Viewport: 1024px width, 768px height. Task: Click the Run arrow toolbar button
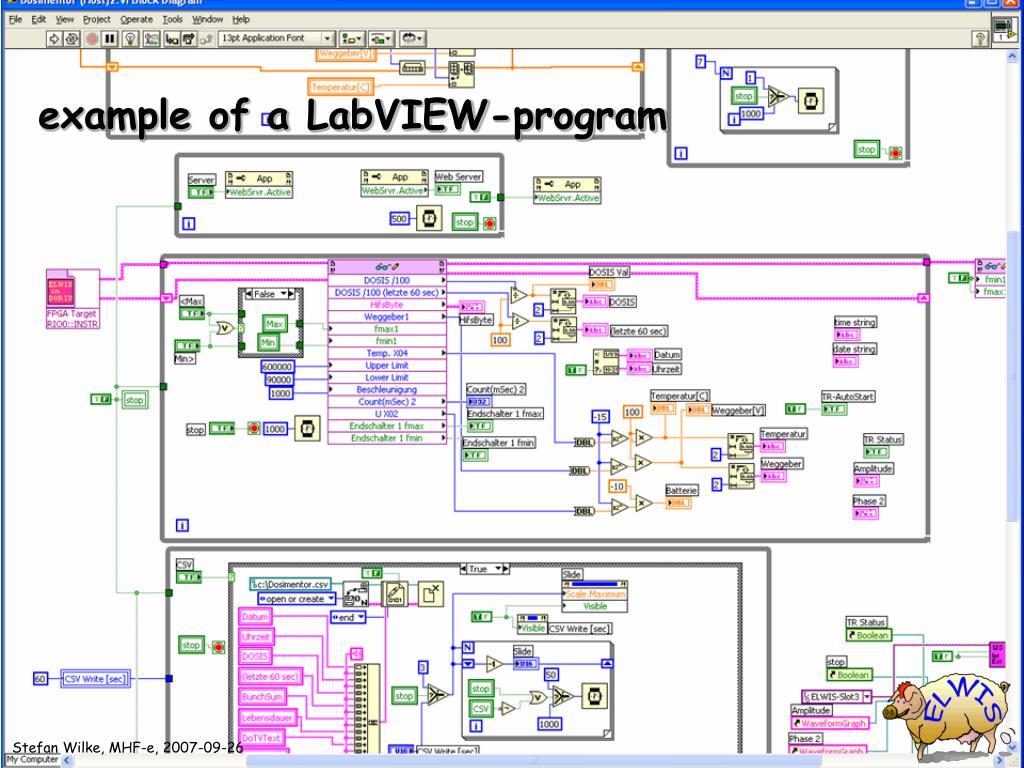[54, 39]
